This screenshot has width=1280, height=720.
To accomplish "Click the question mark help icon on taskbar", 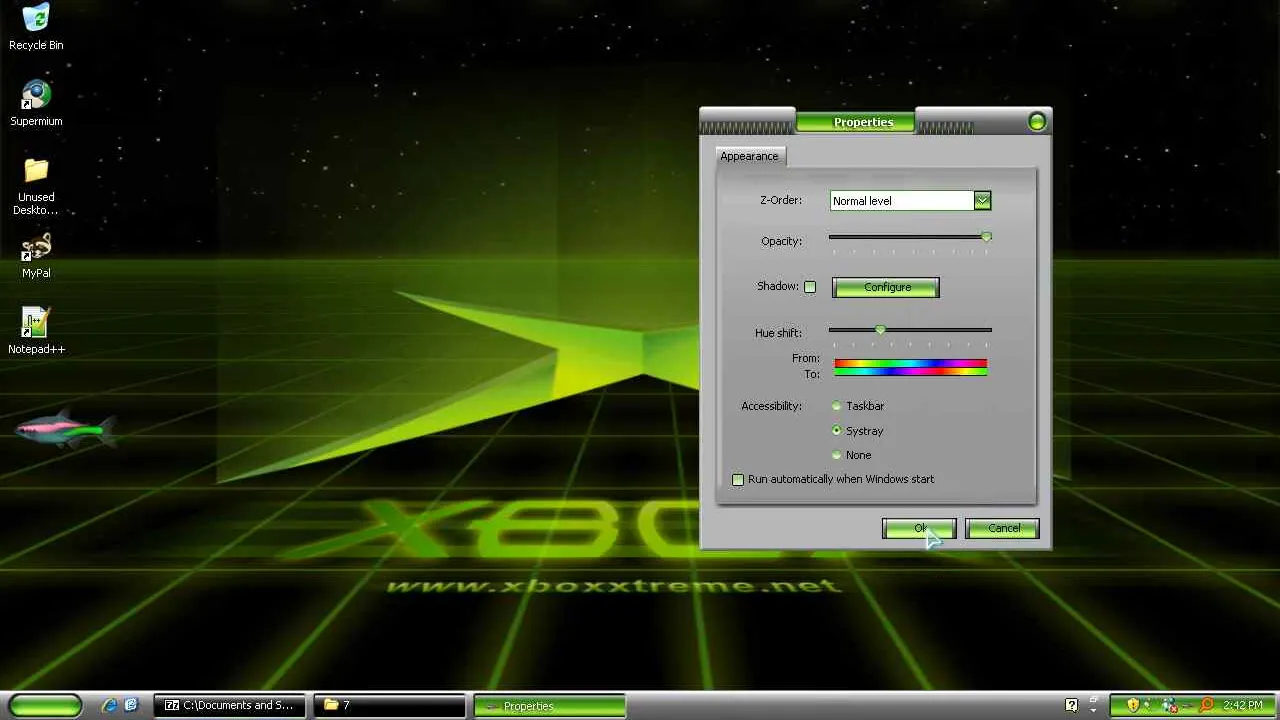I will tap(1072, 705).
